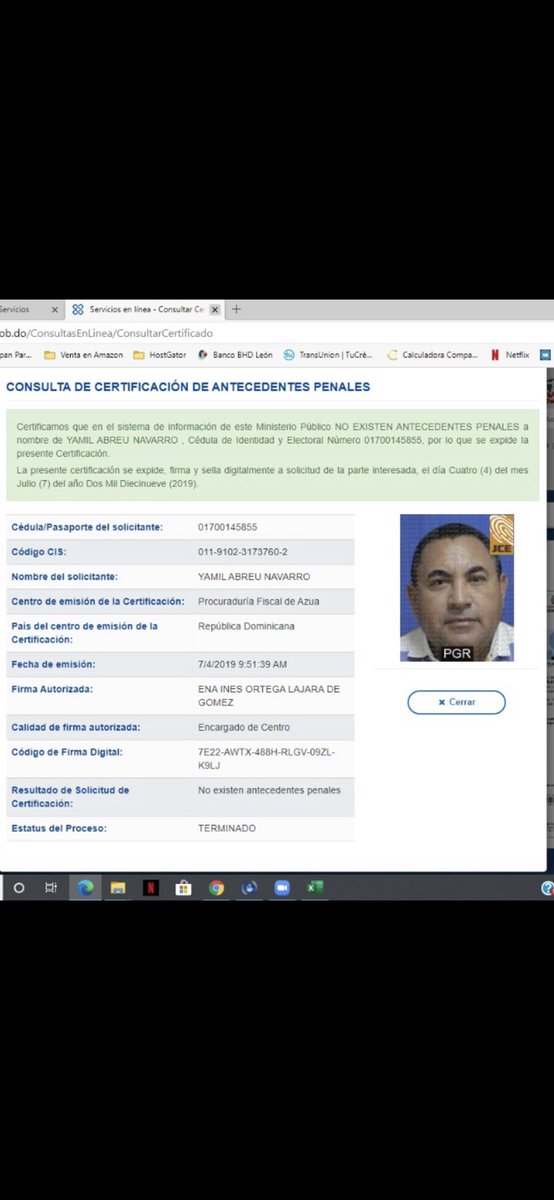Click 'Estatus del Proceso' label
Screen dimensions: 554x1200
[x=58, y=828]
